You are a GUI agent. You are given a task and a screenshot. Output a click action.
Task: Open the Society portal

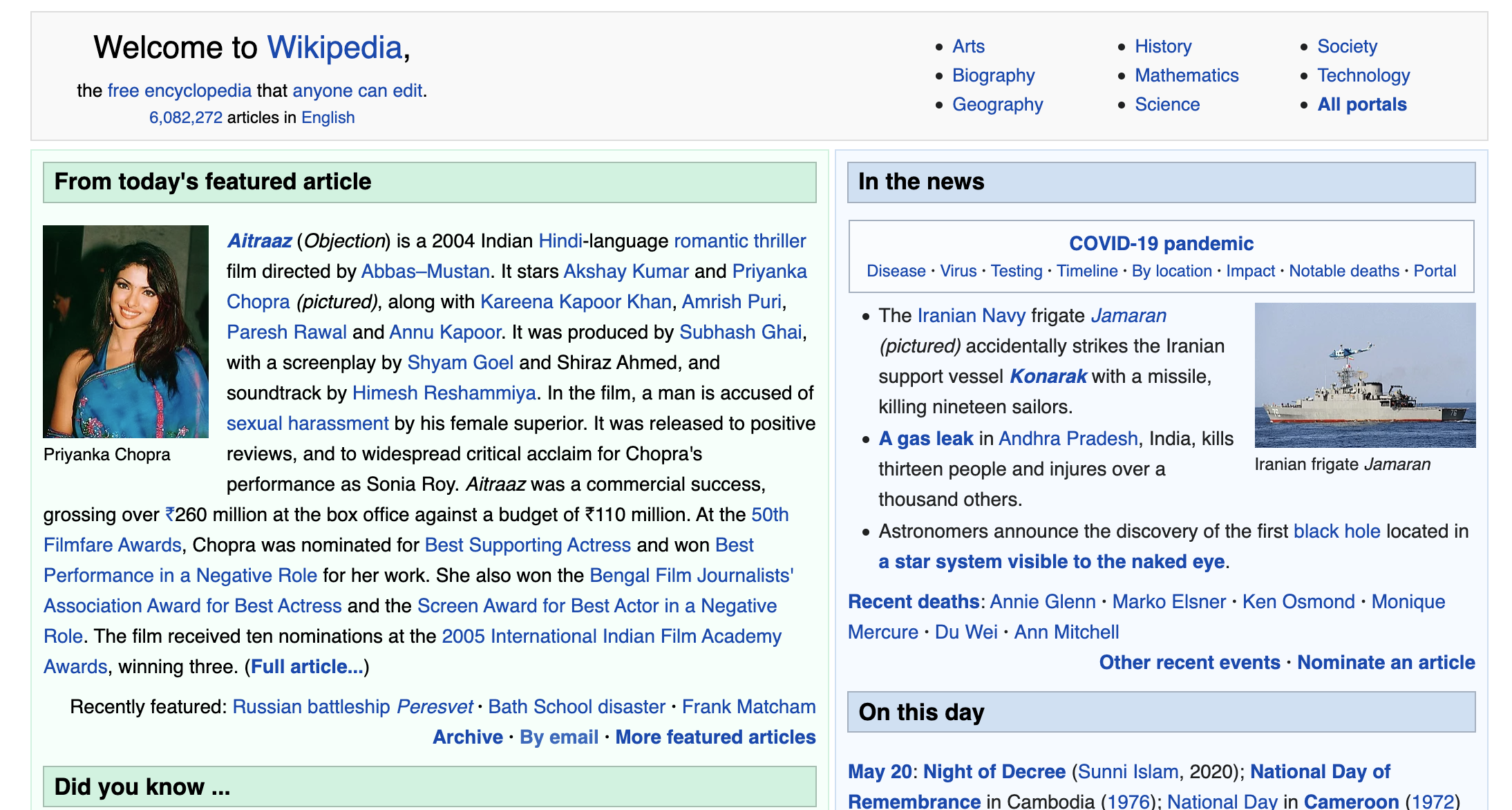pos(1347,46)
